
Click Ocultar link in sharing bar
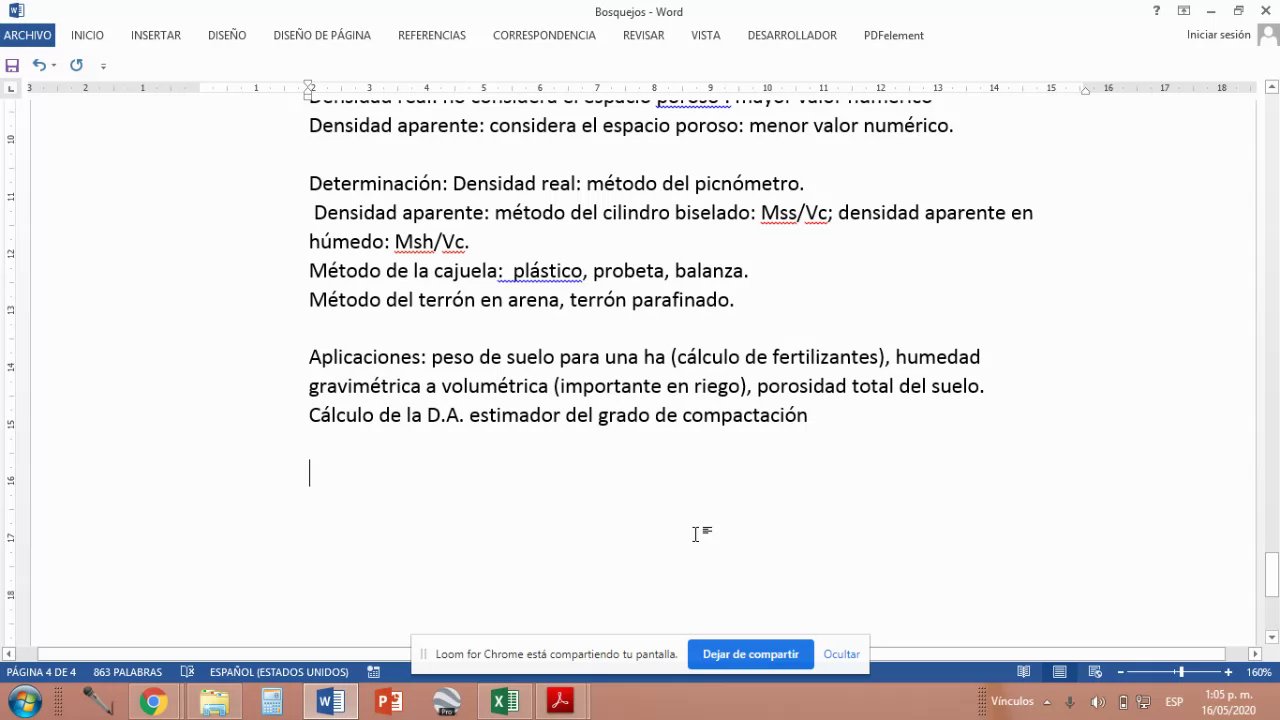pyautogui.click(x=841, y=654)
